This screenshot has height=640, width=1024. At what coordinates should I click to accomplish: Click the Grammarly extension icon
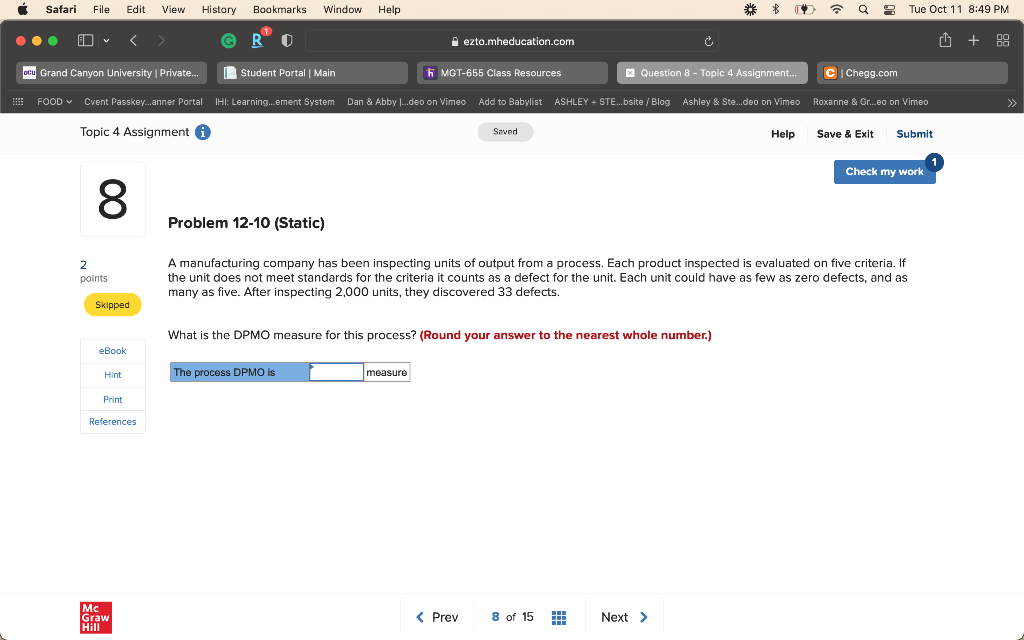tap(229, 41)
